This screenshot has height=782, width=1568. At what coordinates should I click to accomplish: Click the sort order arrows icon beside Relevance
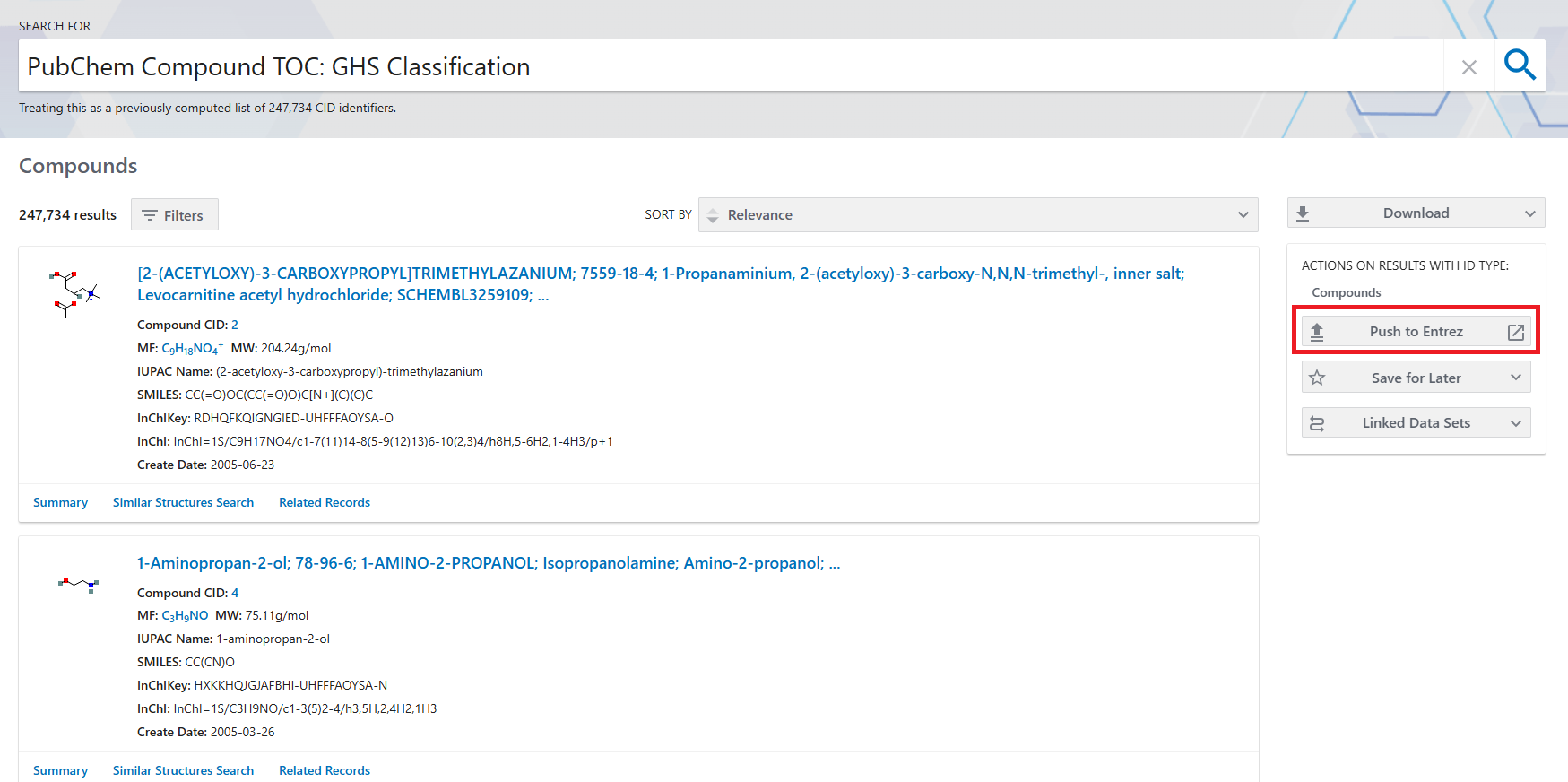(713, 215)
